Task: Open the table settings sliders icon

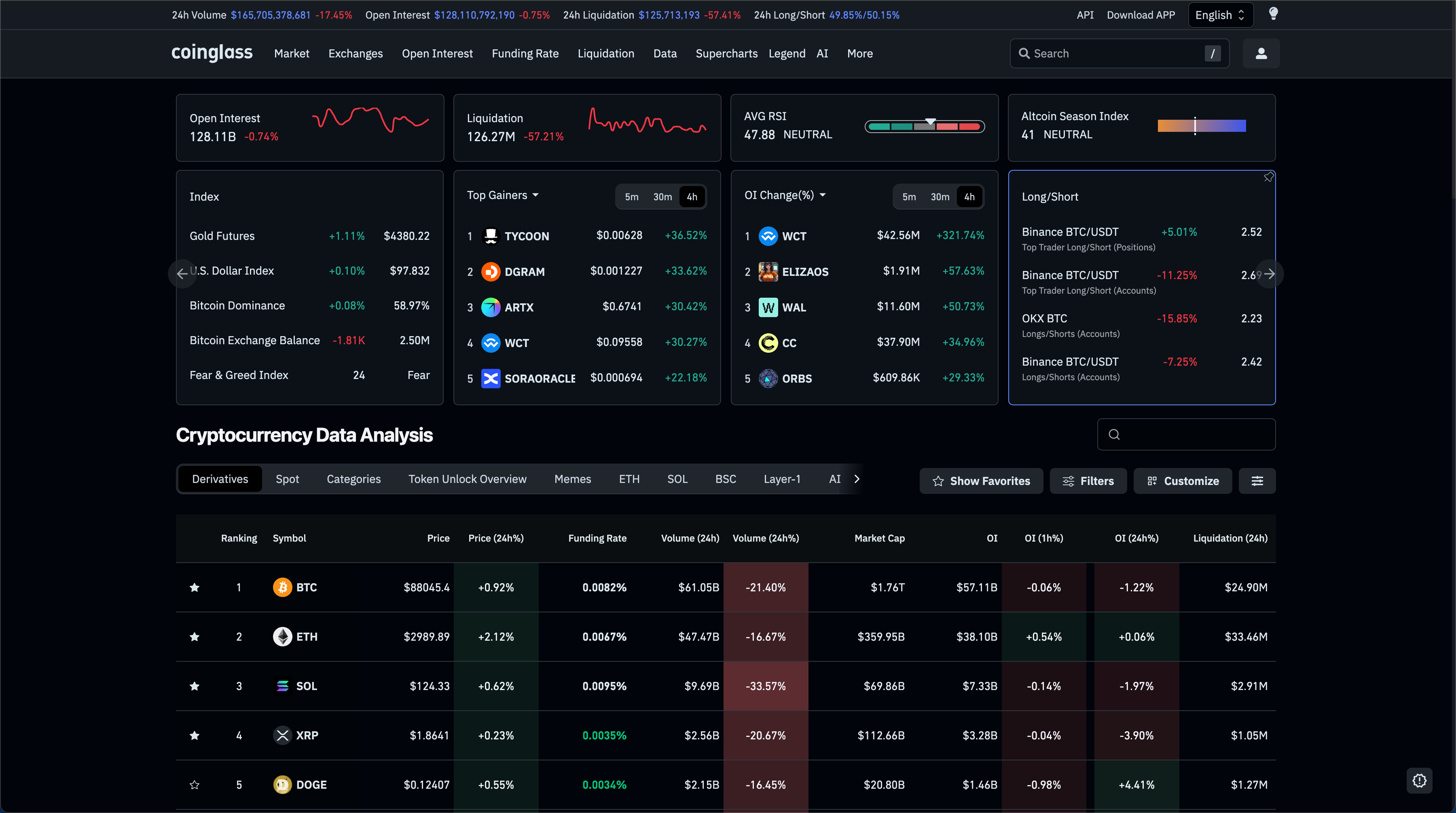Action: [1257, 481]
